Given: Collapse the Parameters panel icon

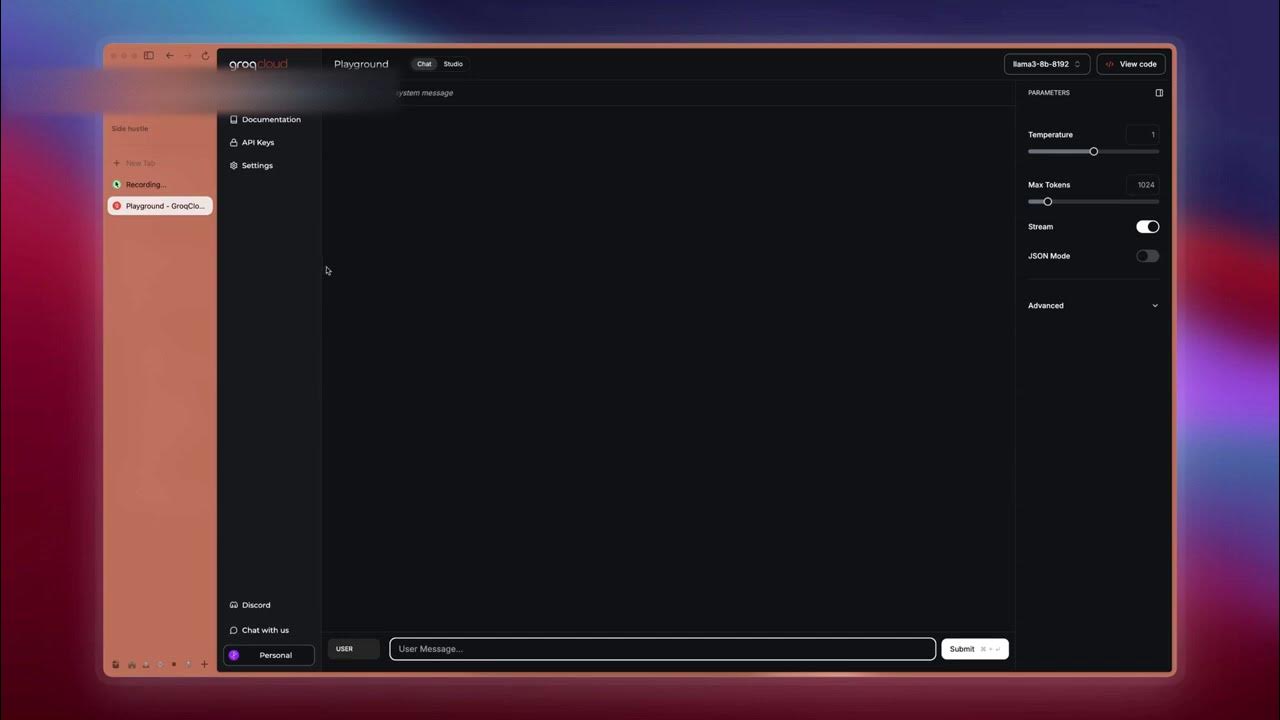Looking at the screenshot, I should point(1159,93).
